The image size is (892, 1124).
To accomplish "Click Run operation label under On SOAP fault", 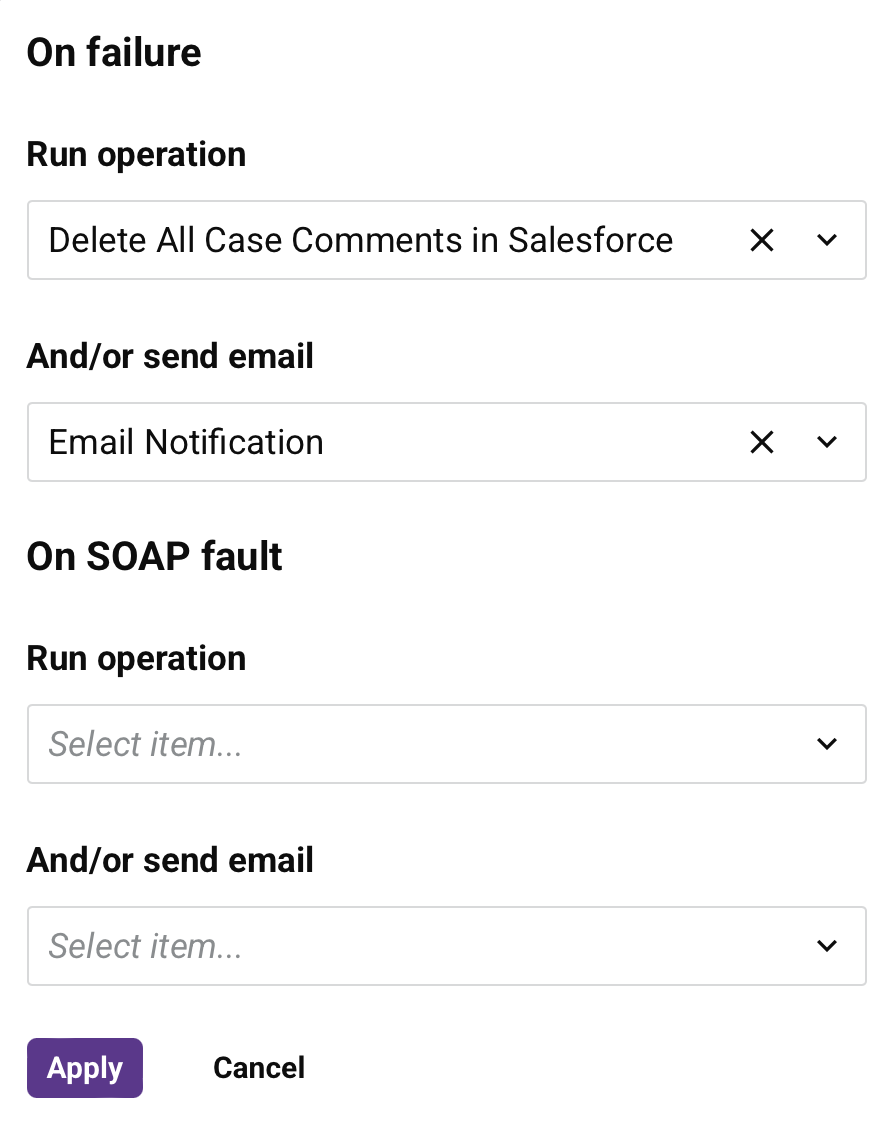I will tap(136, 659).
